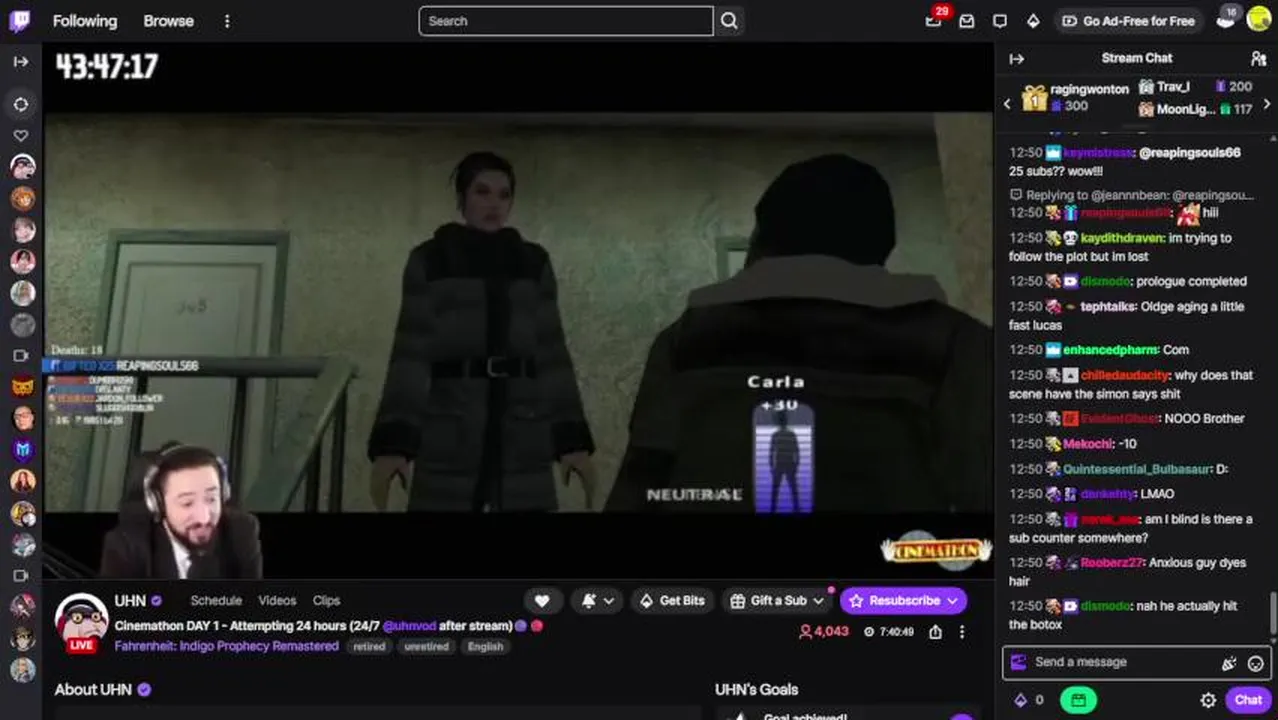The image size is (1278, 720).
Task: Open the stream options three-dot menu
Action: pos(962,632)
